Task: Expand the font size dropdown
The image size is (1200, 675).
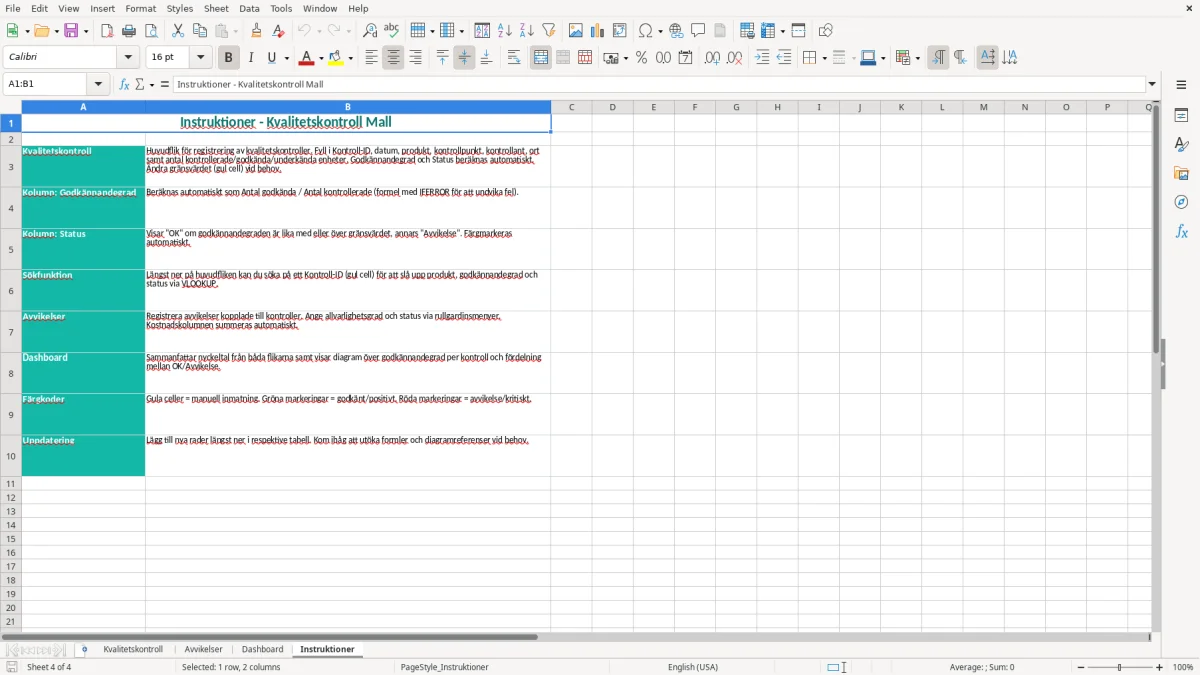Action: click(x=200, y=58)
